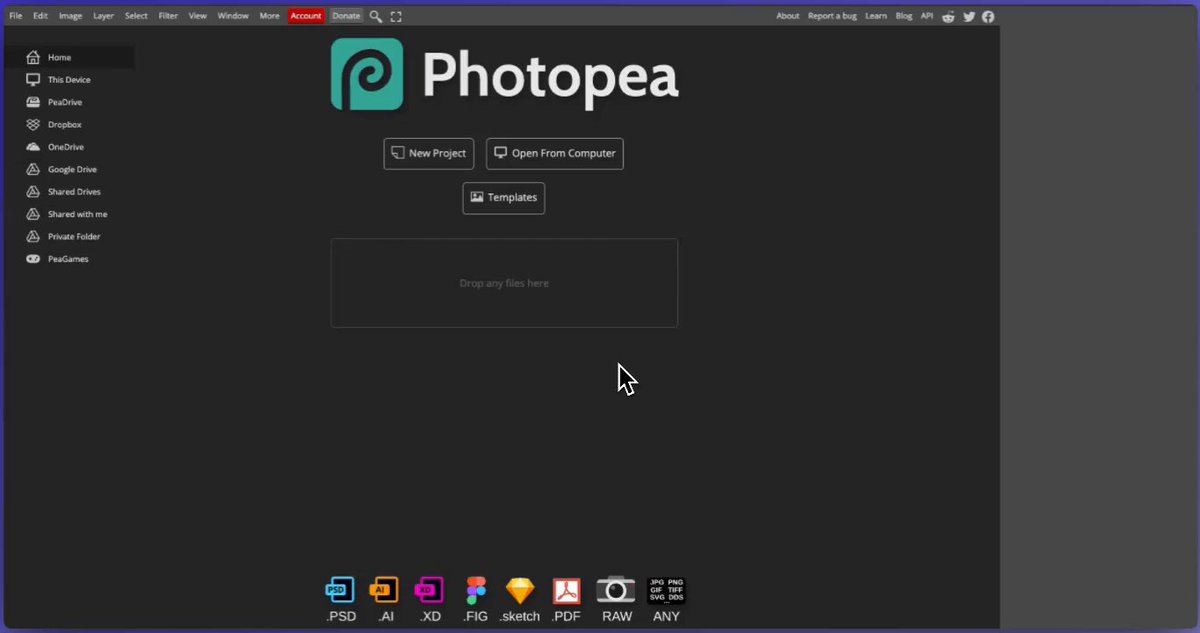The width and height of the screenshot is (1200, 633).
Task: Open the Blog link
Action: pyautogui.click(x=904, y=16)
